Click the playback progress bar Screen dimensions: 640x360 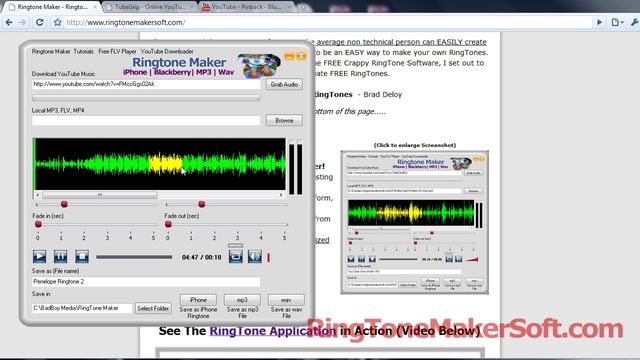pyautogui.click(x=134, y=257)
